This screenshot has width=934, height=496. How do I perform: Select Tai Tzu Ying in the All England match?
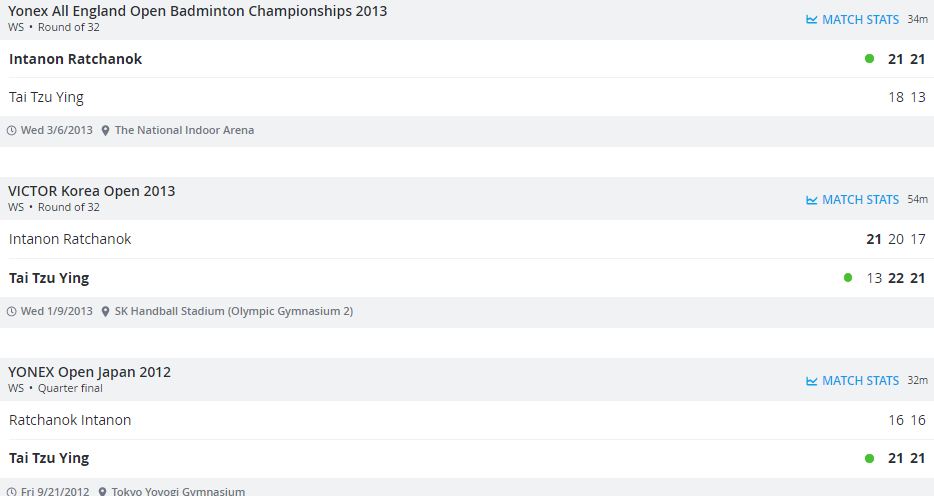point(46,97)
